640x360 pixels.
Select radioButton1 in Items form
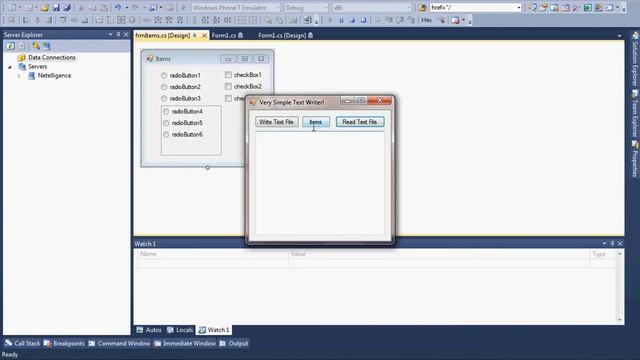coord(181,76)
